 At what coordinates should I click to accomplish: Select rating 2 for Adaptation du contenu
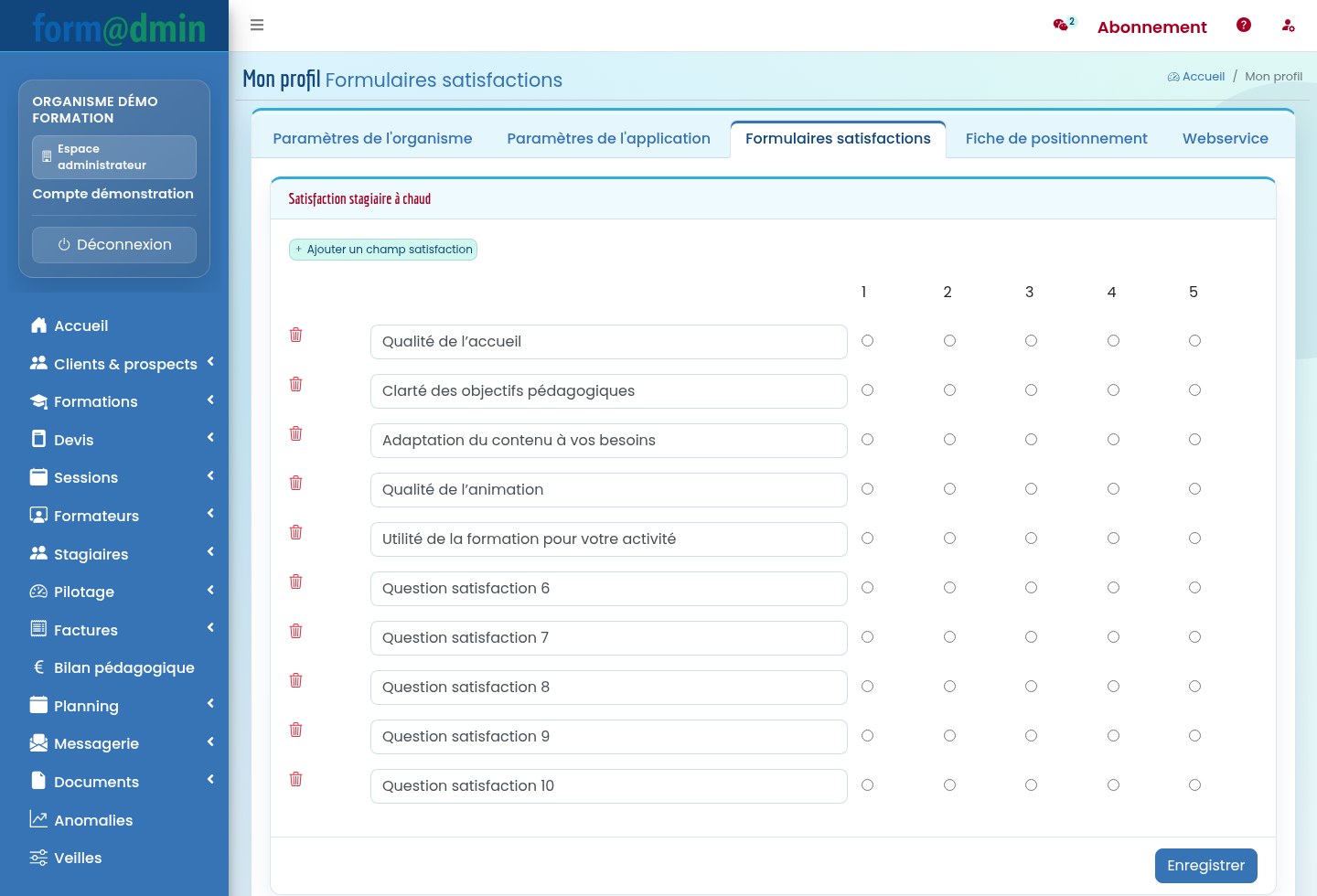(949, 440)
